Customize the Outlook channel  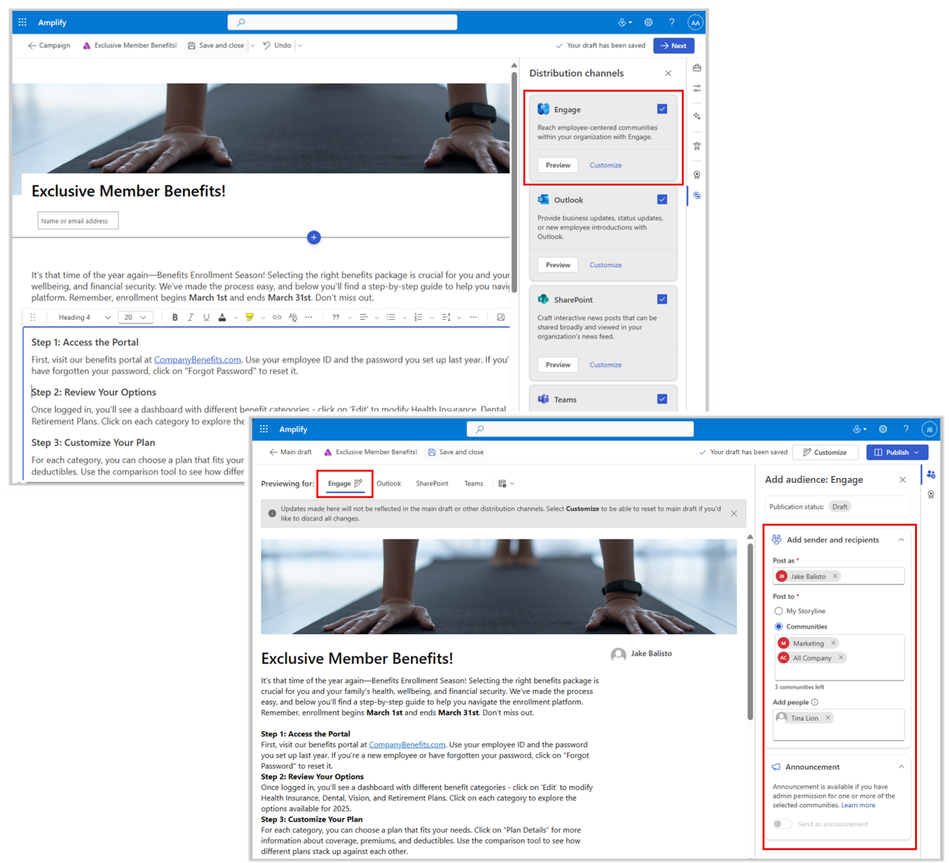(605, 264)
